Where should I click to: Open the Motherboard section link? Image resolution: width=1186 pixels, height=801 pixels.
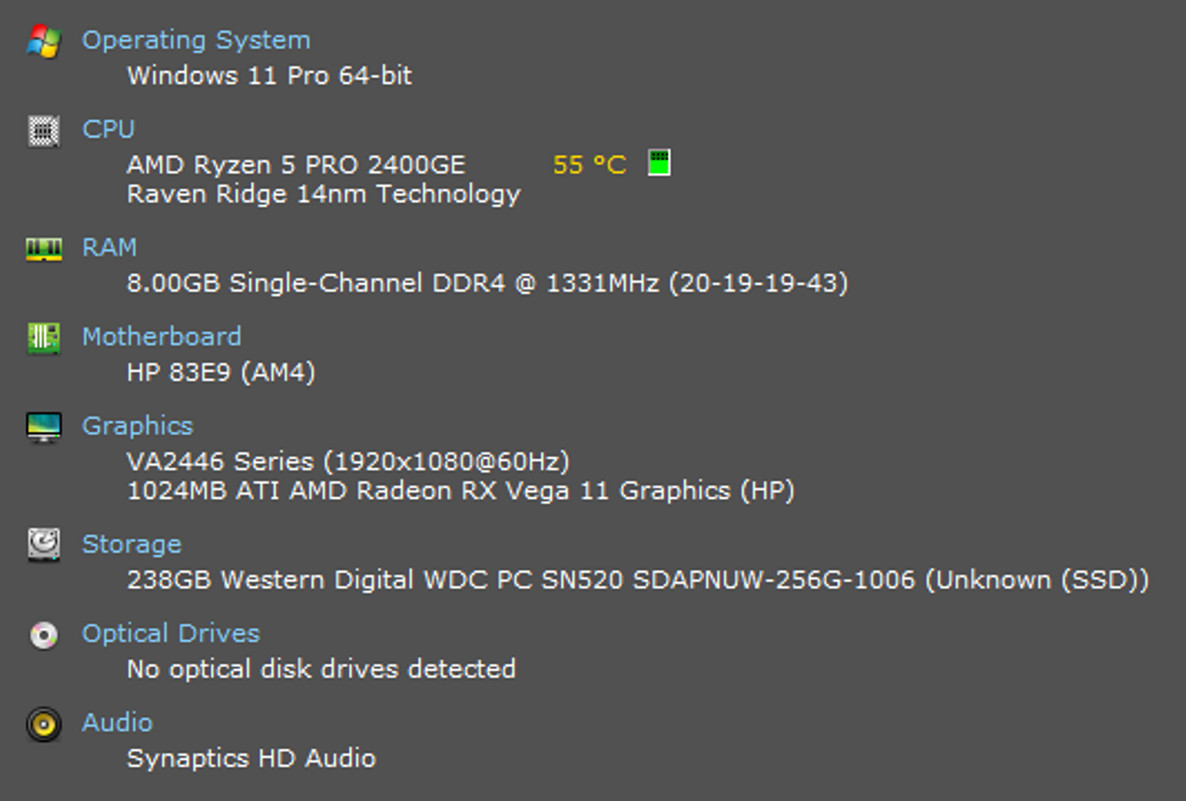point(161,336)
